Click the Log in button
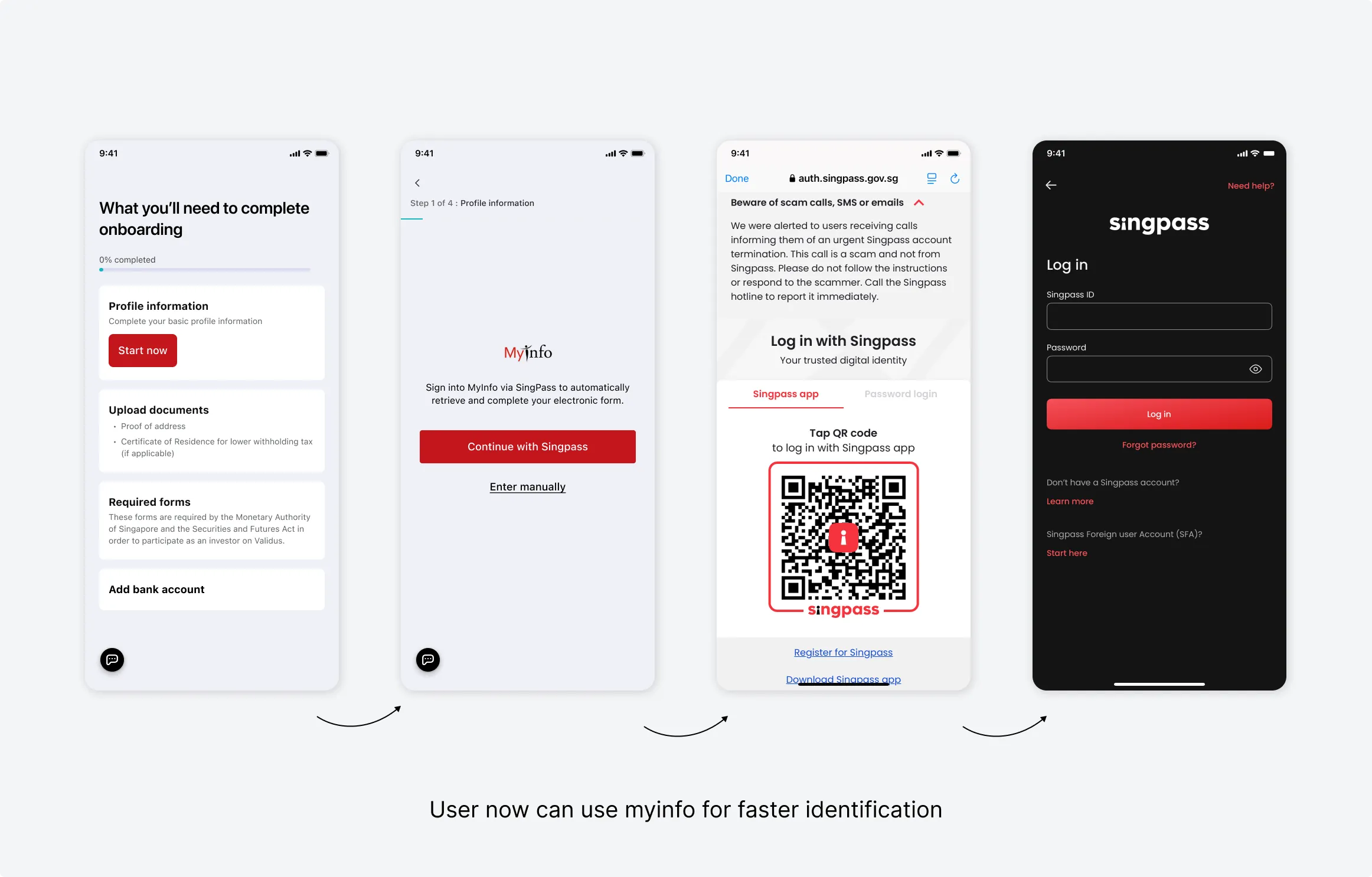 coord(1159,413)
